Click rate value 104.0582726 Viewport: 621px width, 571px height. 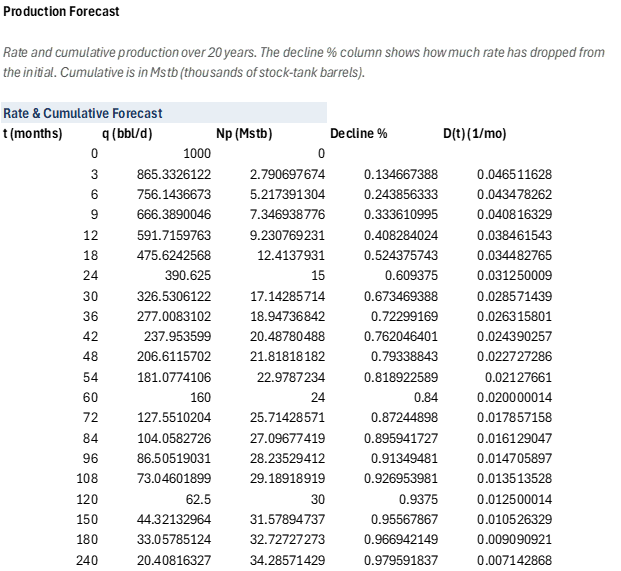[174, 438]
